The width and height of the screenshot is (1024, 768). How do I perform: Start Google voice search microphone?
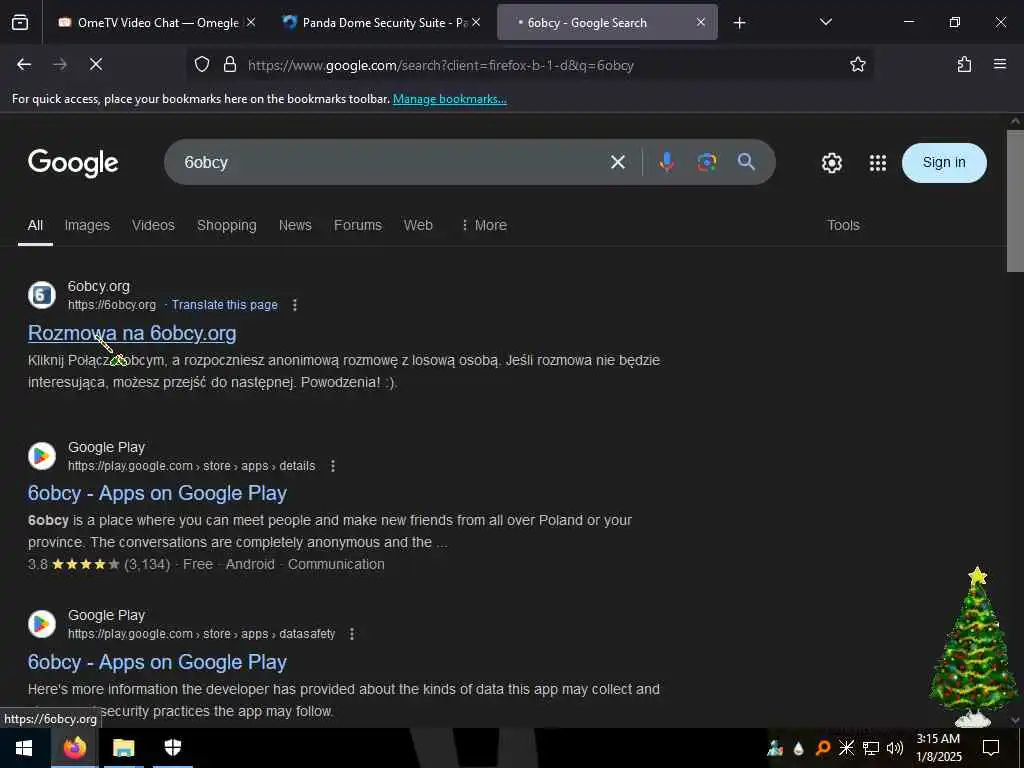pyautogui.click(x=667, y=162)
